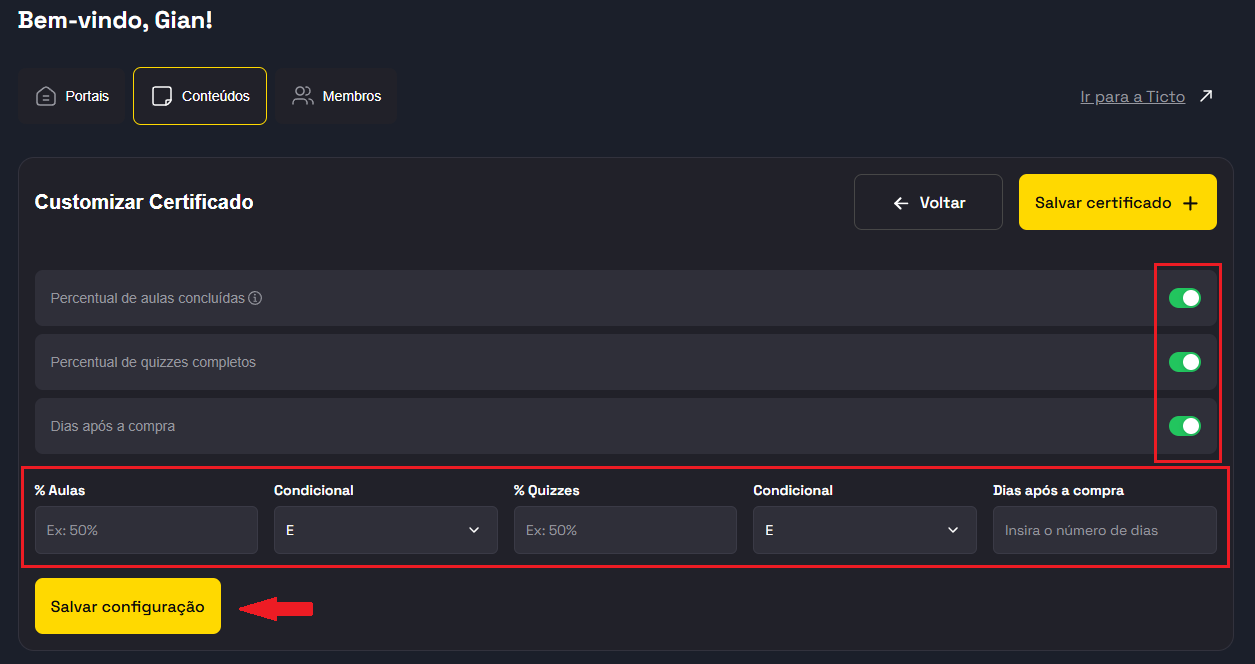The height and width of the screenshot is (664, 1255).
Task: Switch to the Portais tab
Action: [x=72, y=96]
